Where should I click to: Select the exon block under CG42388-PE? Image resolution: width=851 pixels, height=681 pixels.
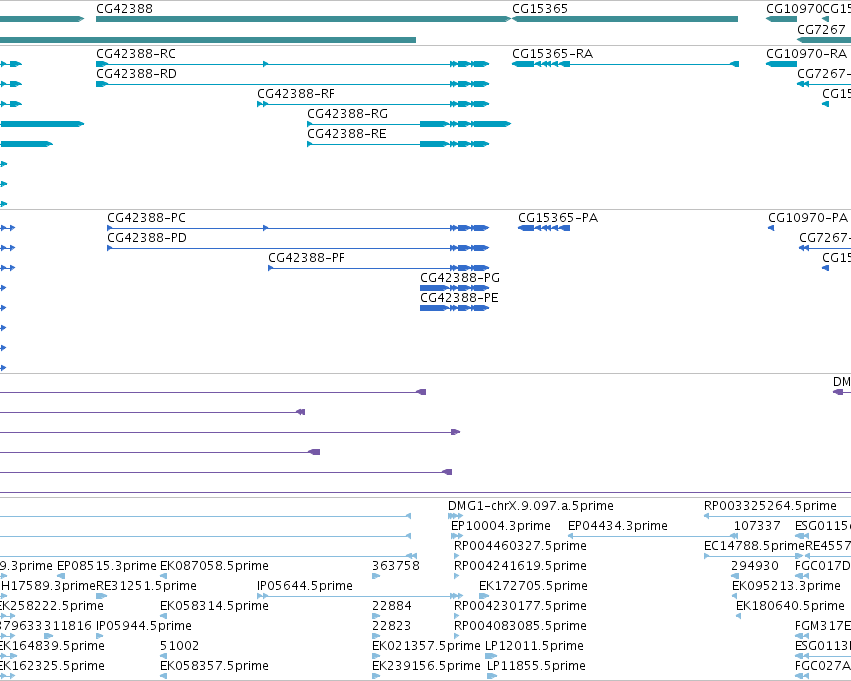click(x=454, y=308)
